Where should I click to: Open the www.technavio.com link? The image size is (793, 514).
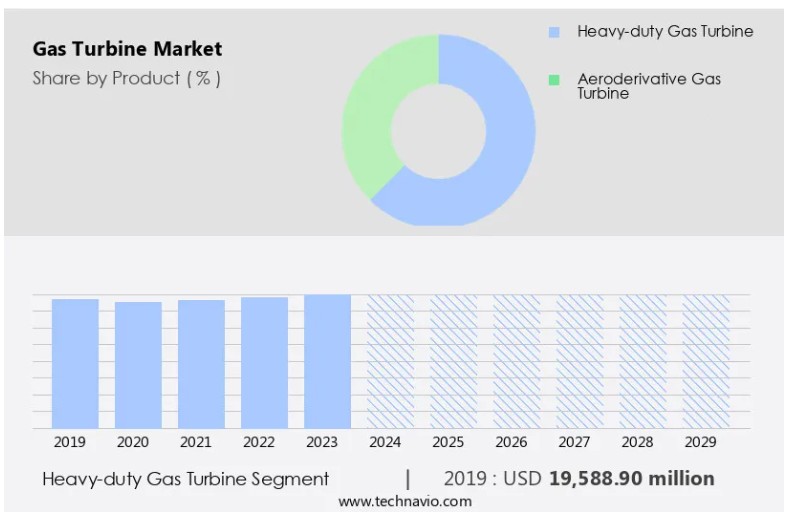(397, 501)
